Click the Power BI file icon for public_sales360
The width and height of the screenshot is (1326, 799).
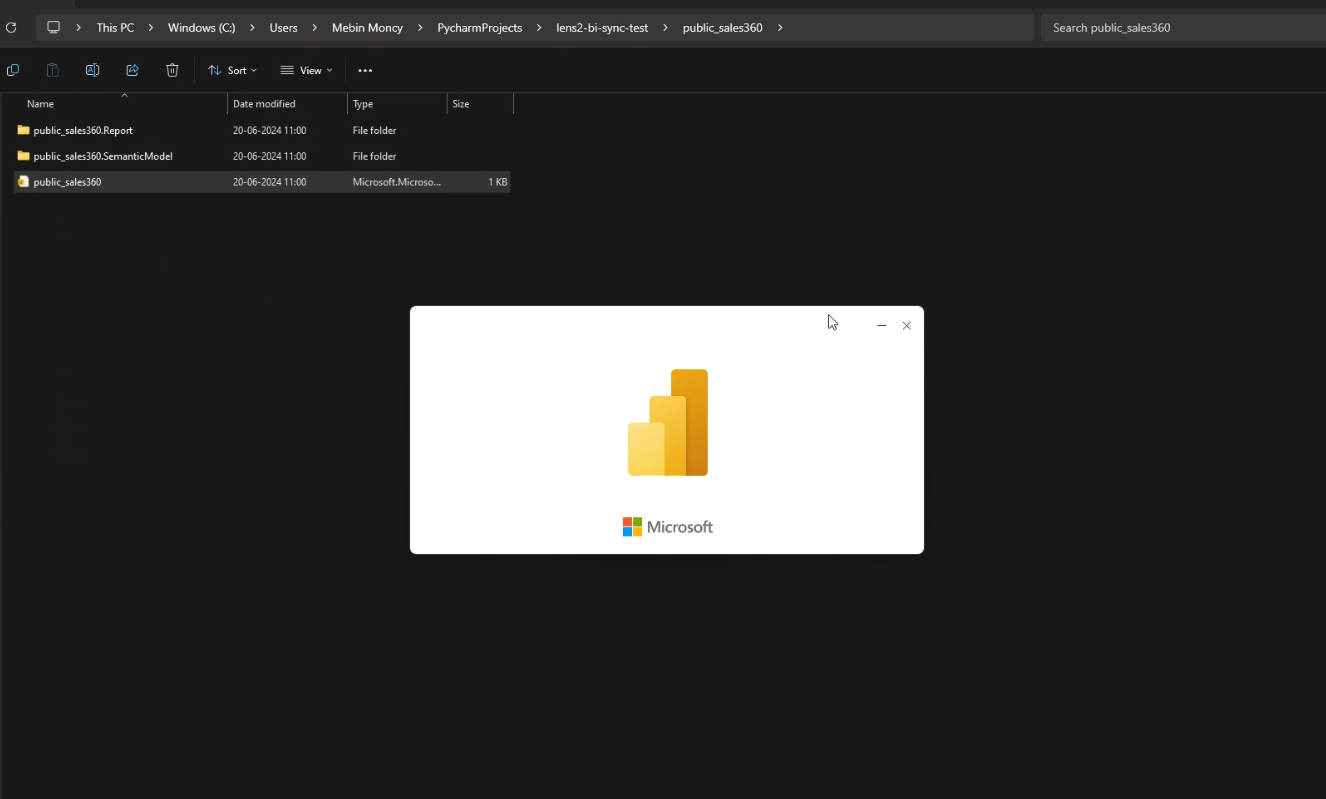tap(23, 182)
